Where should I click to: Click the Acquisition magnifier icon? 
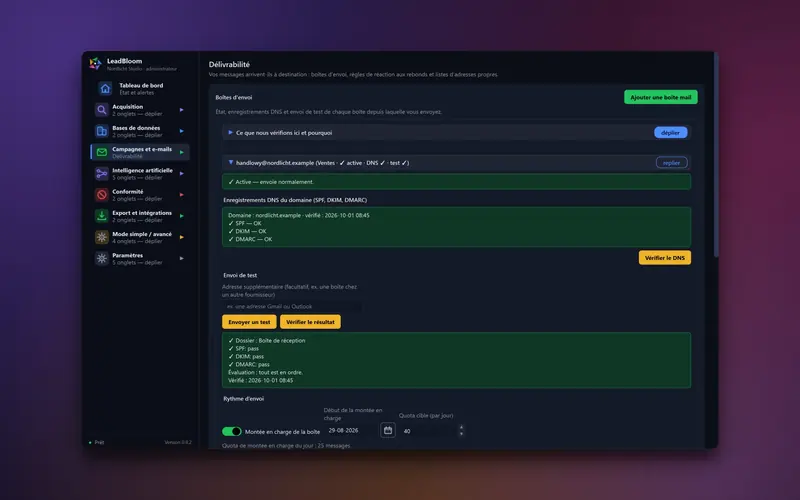coord(102,110)
